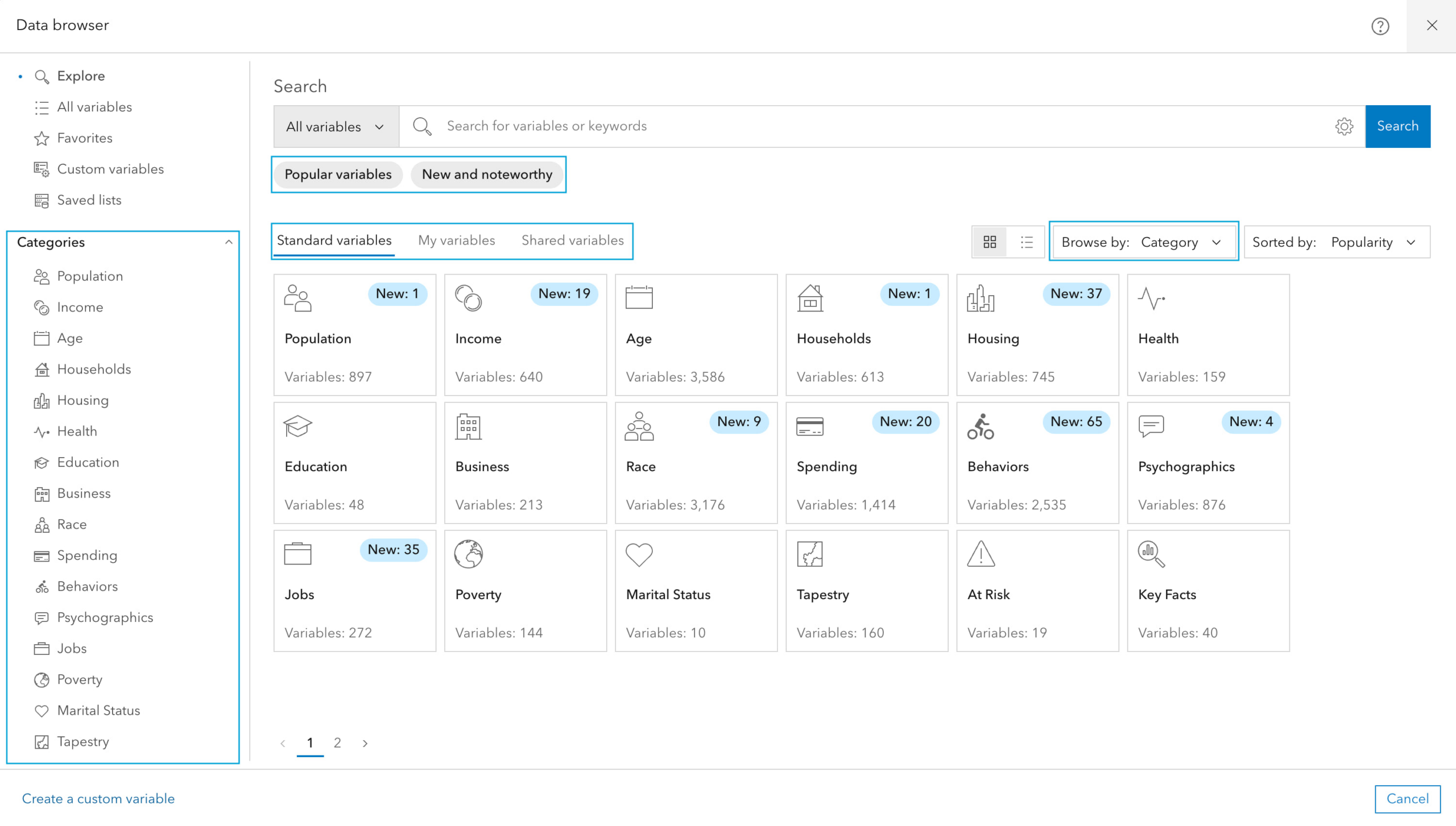Toggle the Popular variables filter chip

point(338,175)
